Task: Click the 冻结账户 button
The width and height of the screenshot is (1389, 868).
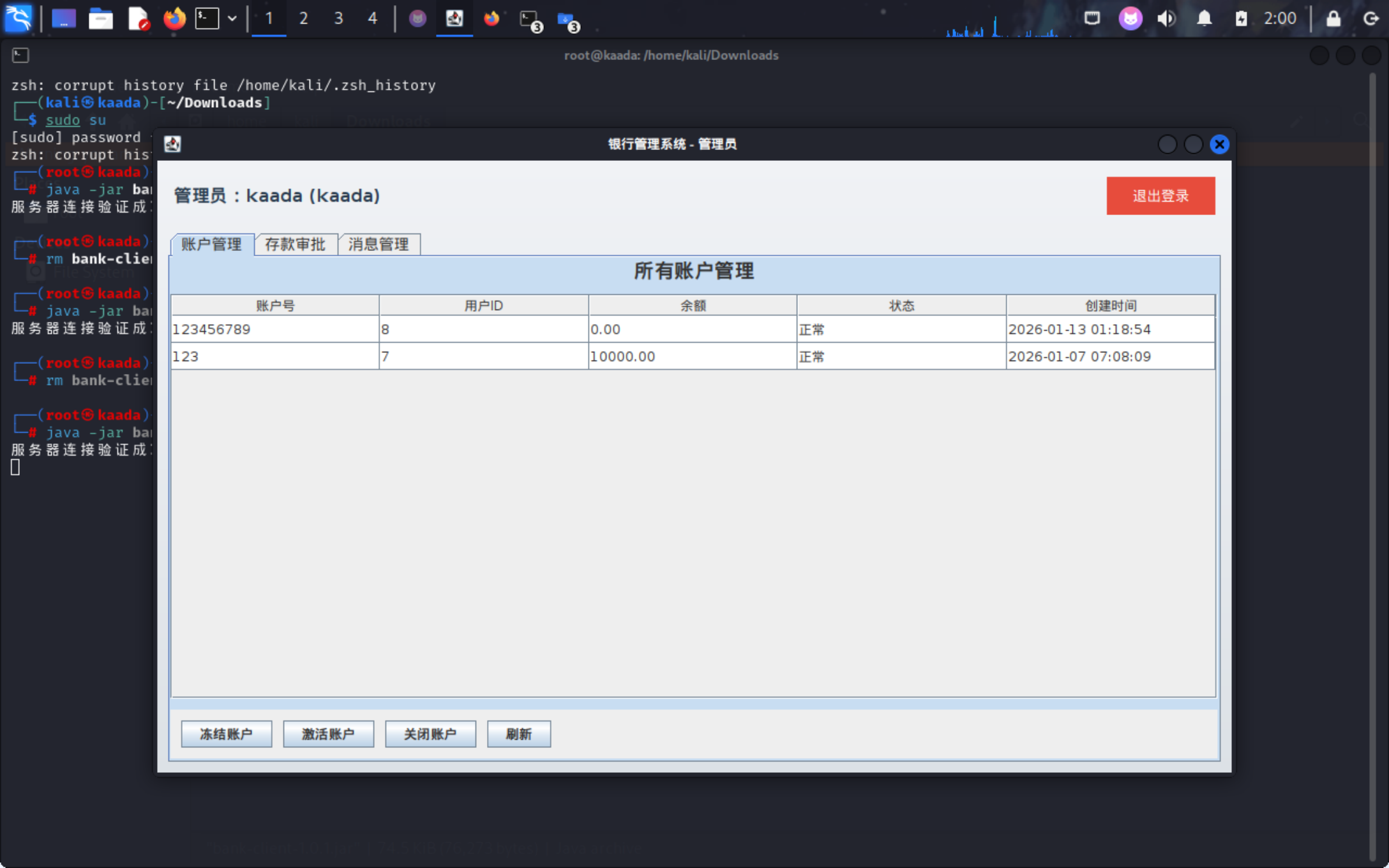Action: [x=226, y=734]
